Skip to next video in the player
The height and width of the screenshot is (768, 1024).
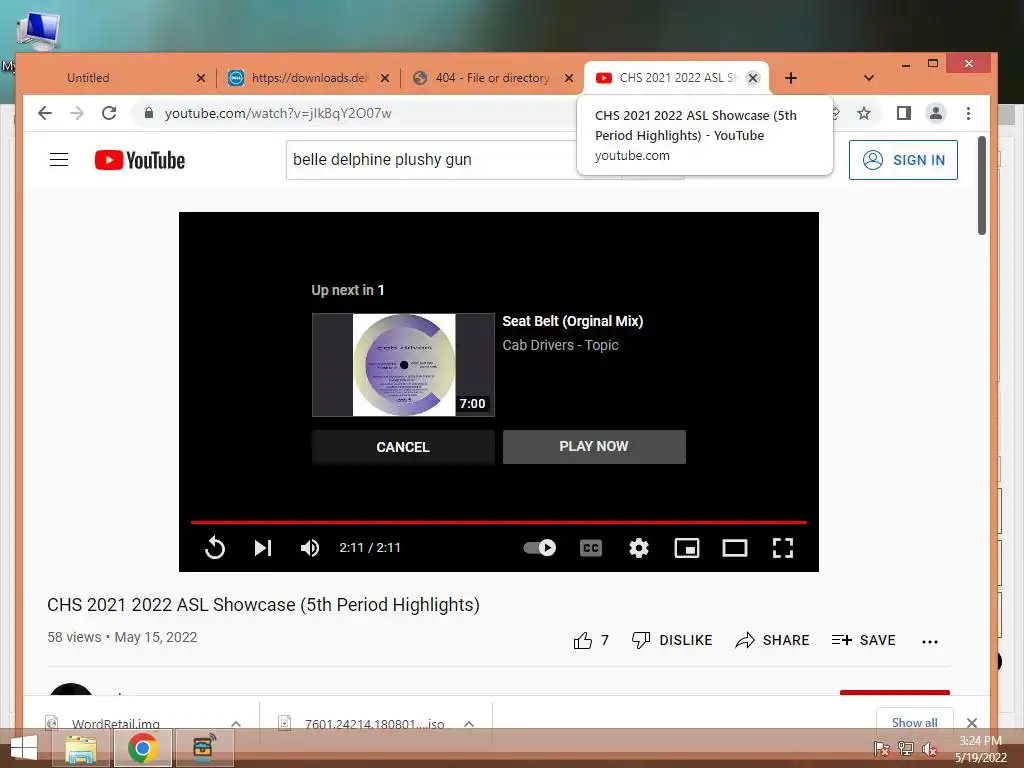(x=263, y=548)
